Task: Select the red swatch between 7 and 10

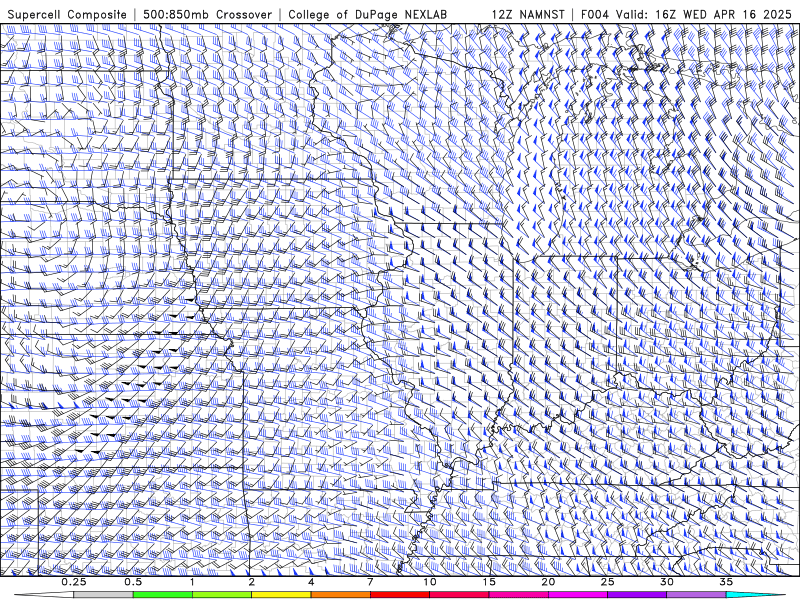Action: click(400, 595)
